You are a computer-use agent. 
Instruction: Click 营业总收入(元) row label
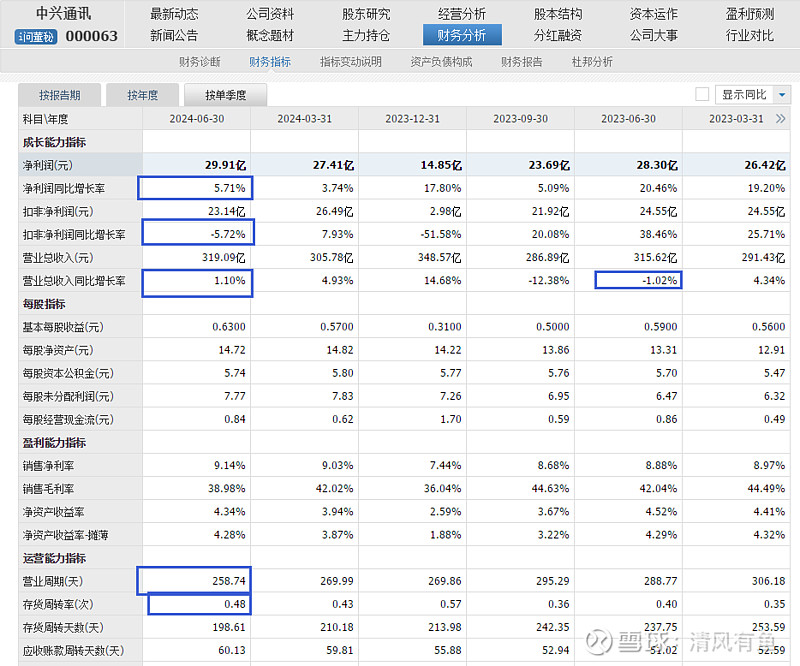click(x=58, y=258)
